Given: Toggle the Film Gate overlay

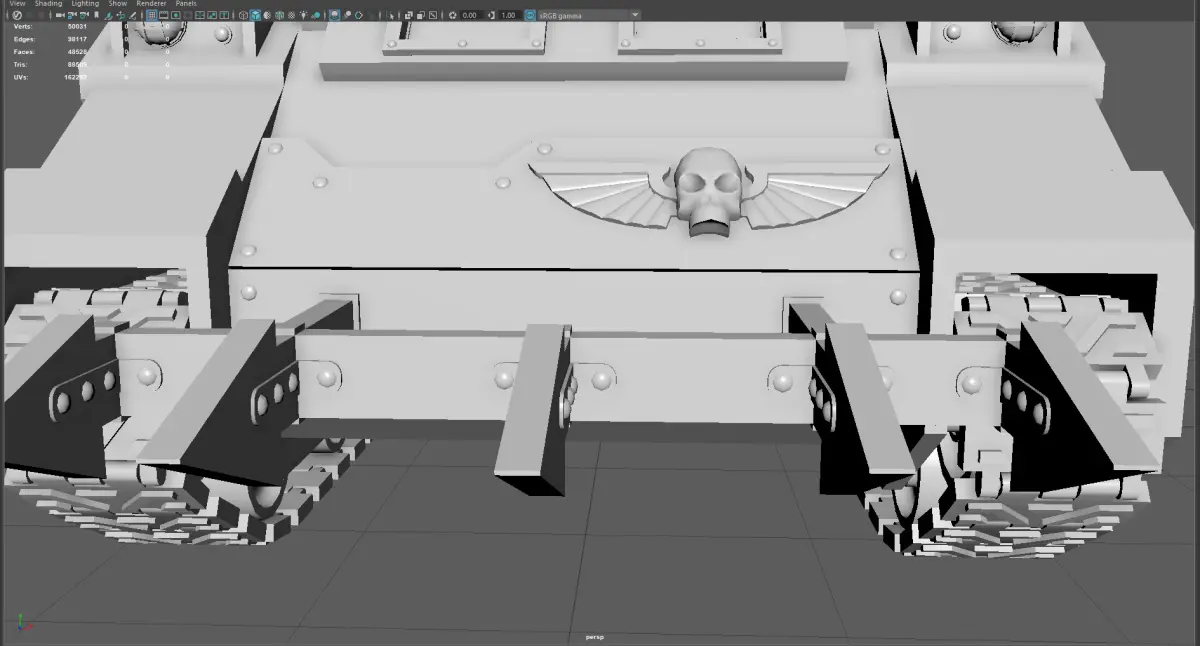Looking at the screenshot, I should [x=164, y=15].
